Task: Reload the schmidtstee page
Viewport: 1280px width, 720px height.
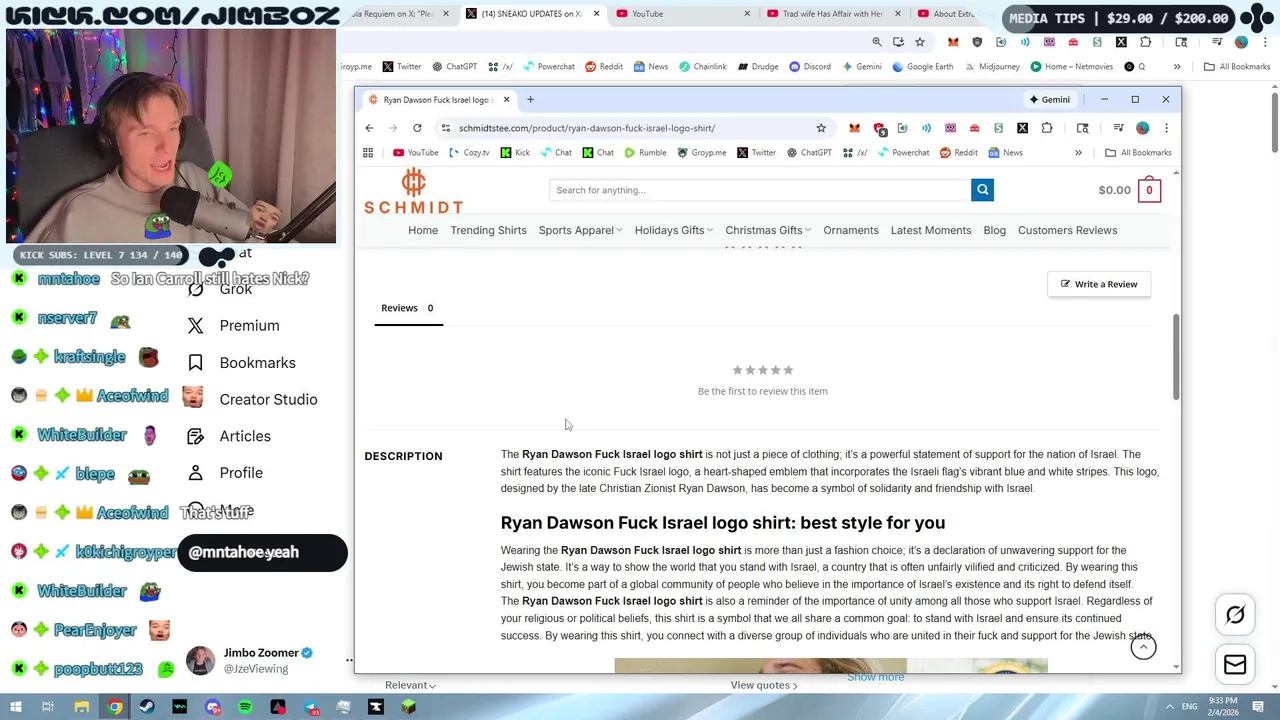Action: [x=417, y=128]
